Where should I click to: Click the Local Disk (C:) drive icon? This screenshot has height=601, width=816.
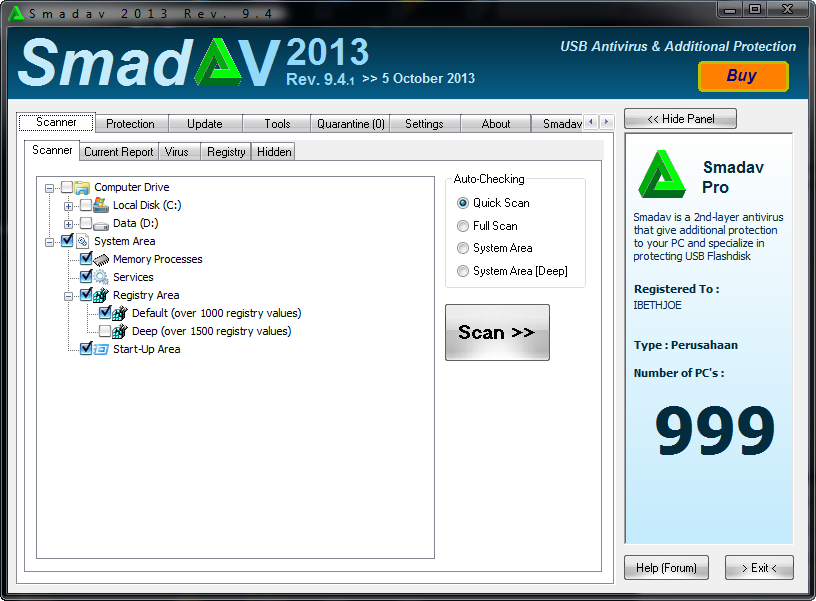(101, 205)
